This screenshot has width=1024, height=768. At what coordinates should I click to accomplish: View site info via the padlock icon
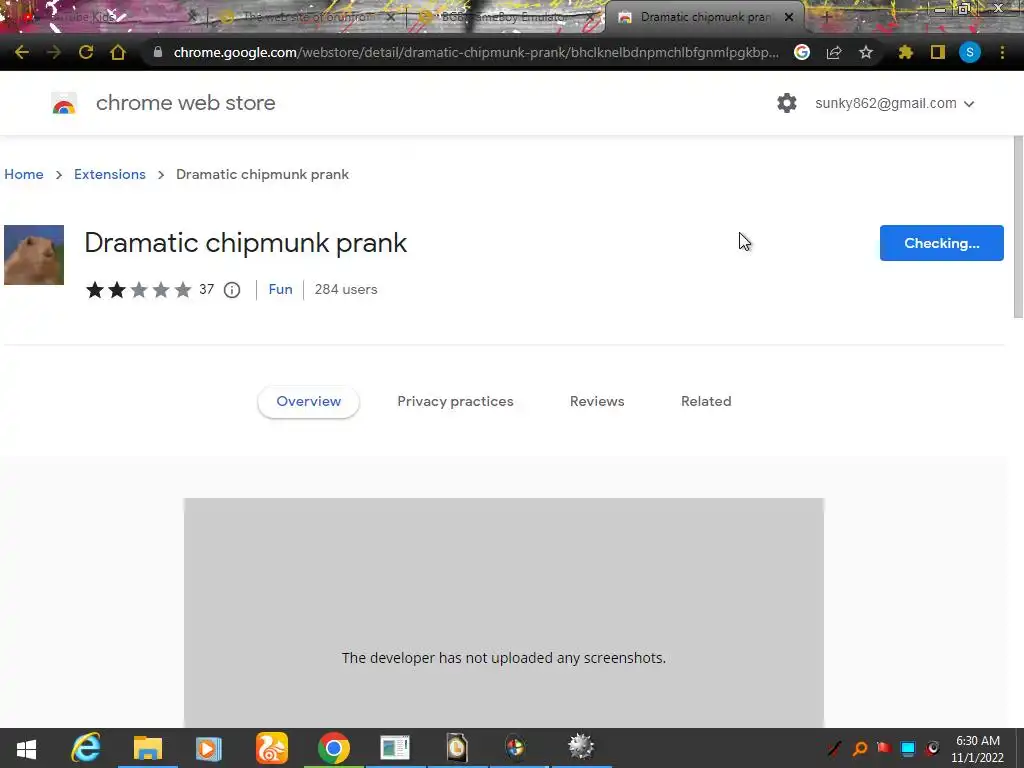(157, 52)
